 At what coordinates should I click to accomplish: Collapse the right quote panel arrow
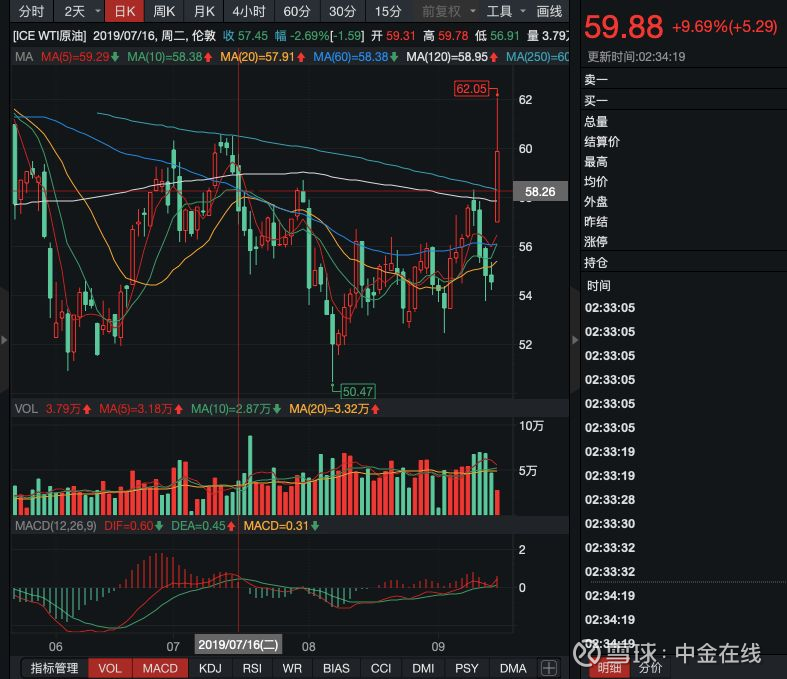[575, 340]
